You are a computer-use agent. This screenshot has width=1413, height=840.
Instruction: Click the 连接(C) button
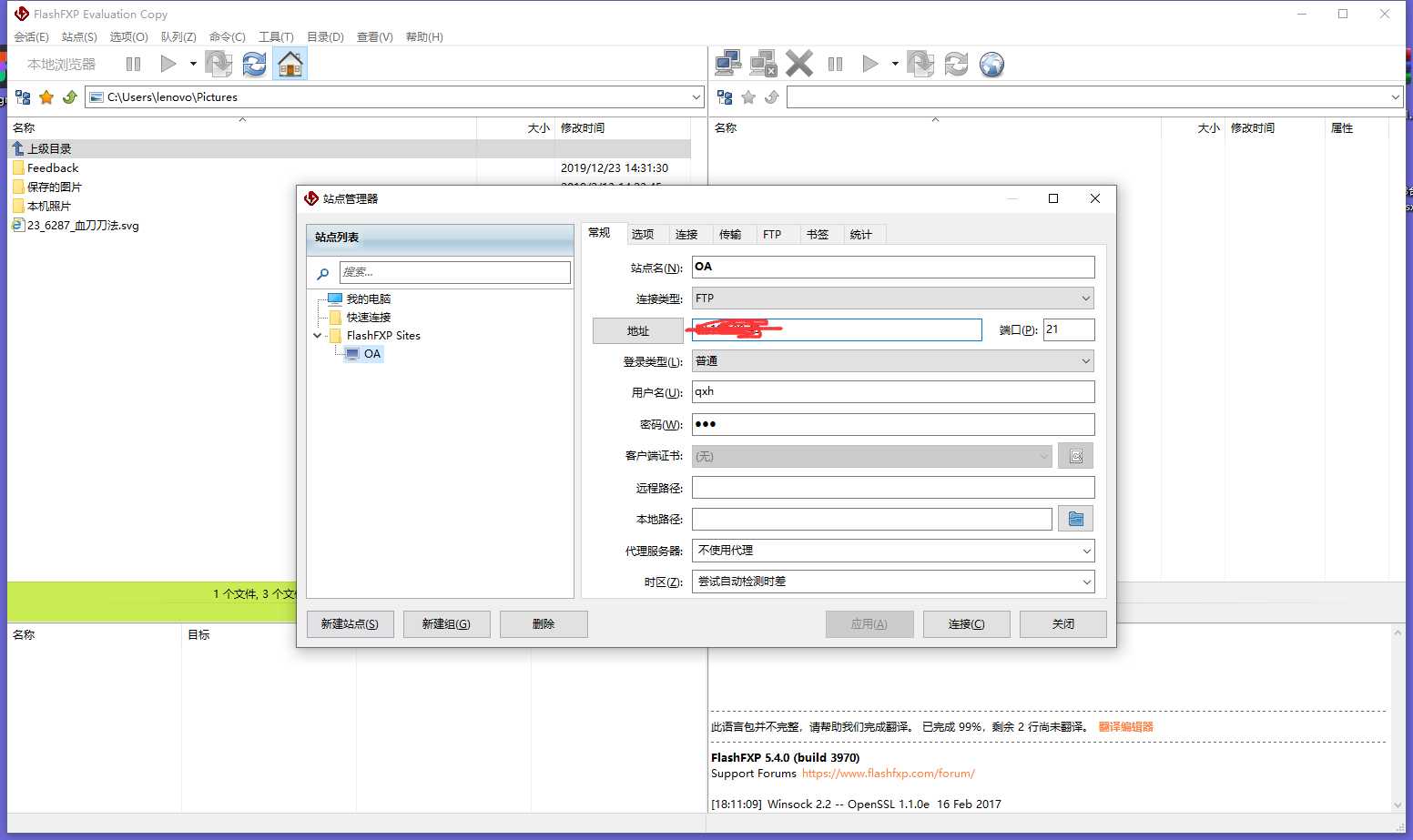(966, 624)
